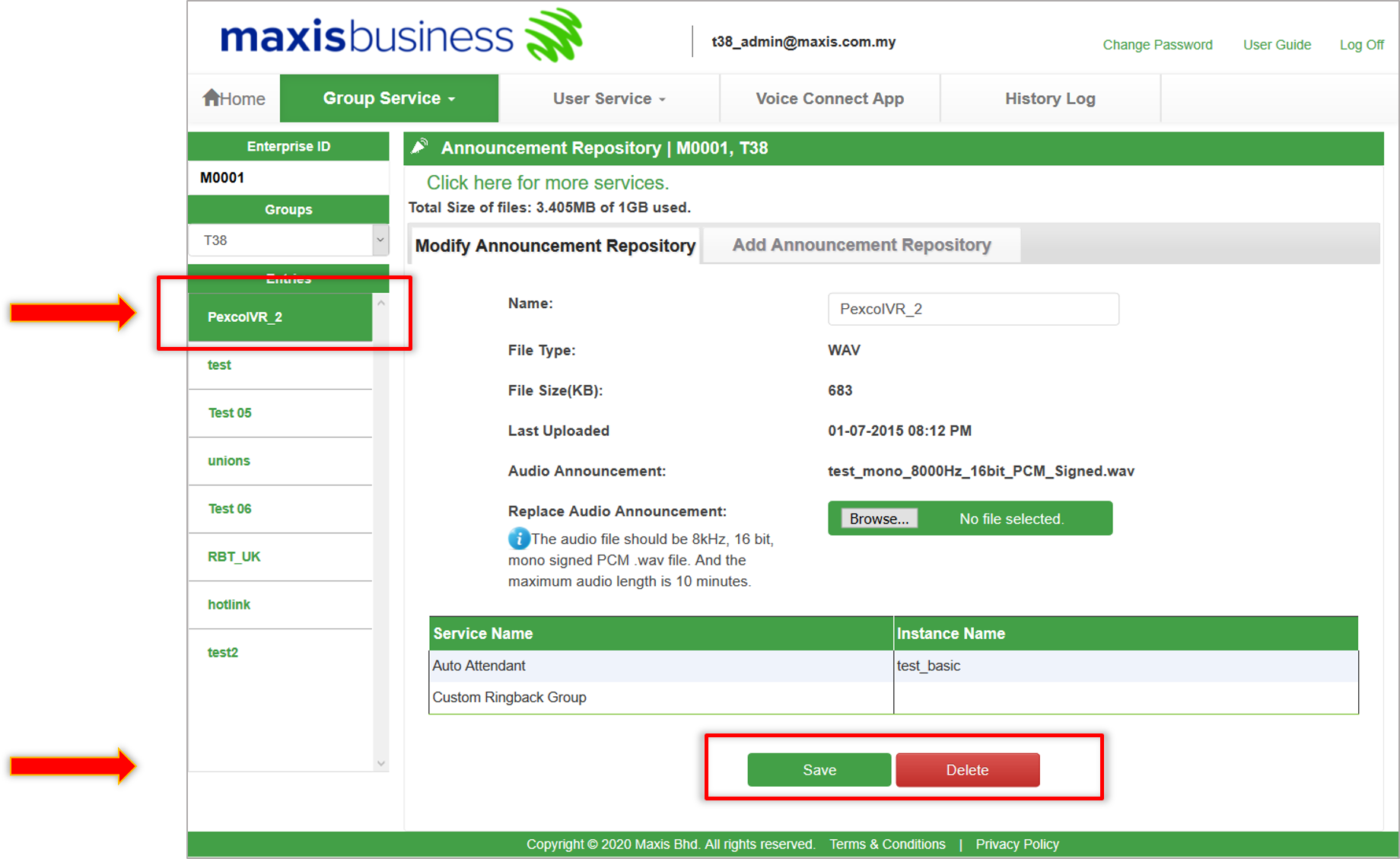Click the Entries list scrollbar

tap(380, 533)
